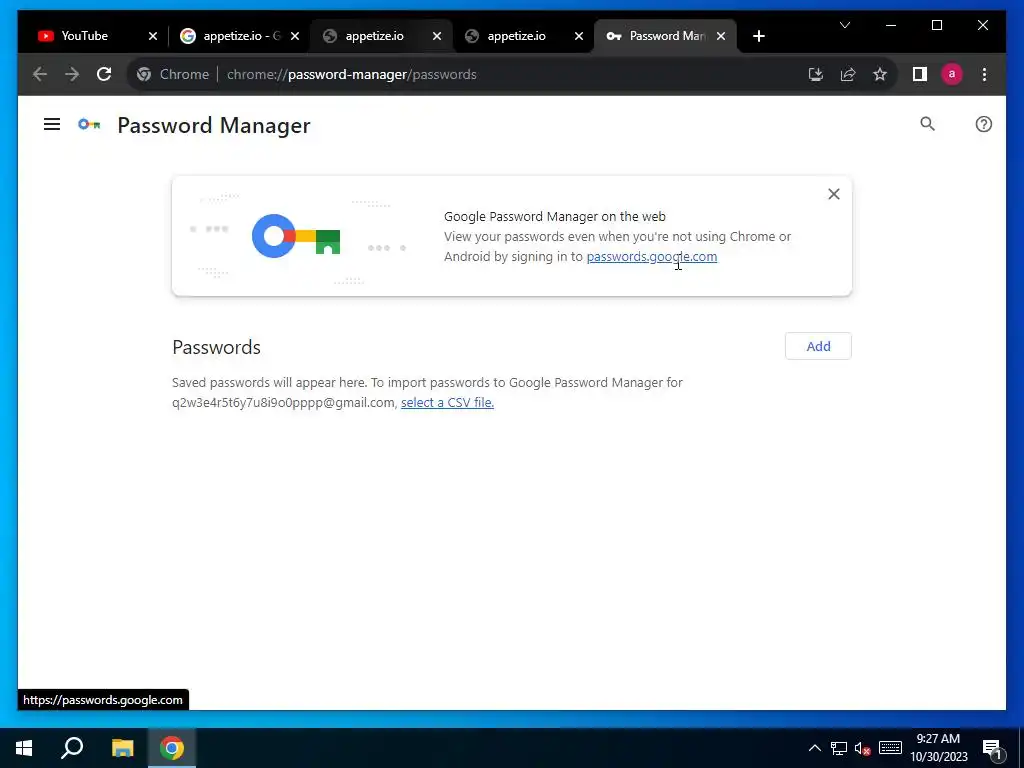Click the muted volume tray icon
The image size is (1024, 768).
tap(863, 748)
